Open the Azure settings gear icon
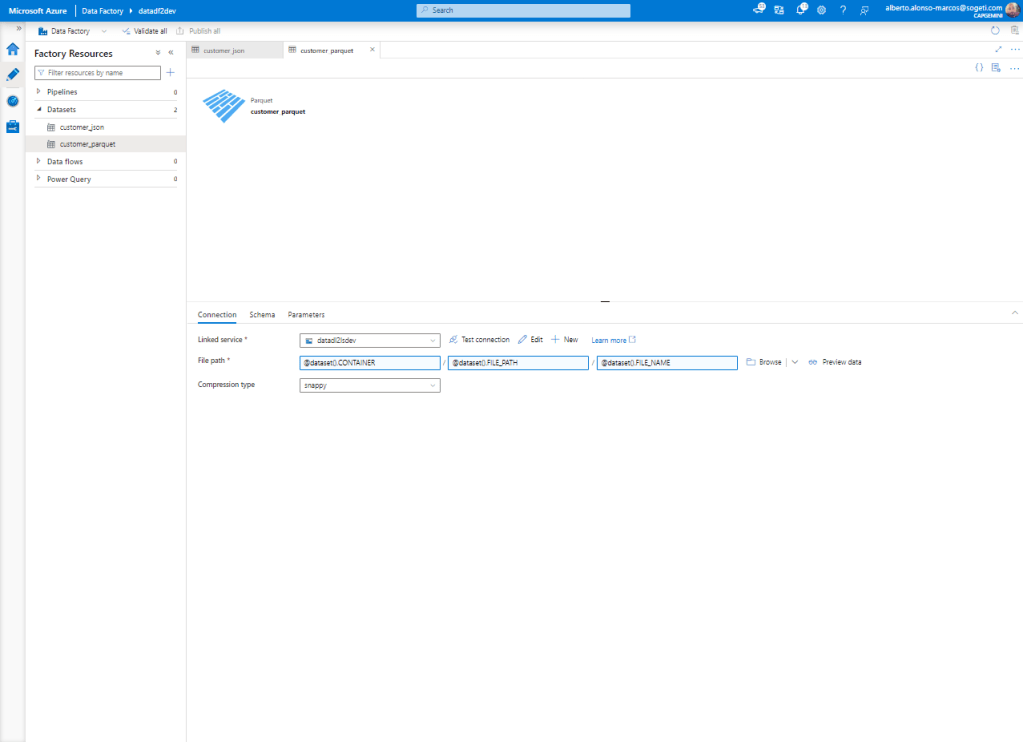The height and width of the screenshot is (742, 1023). [x=821, y=10]
